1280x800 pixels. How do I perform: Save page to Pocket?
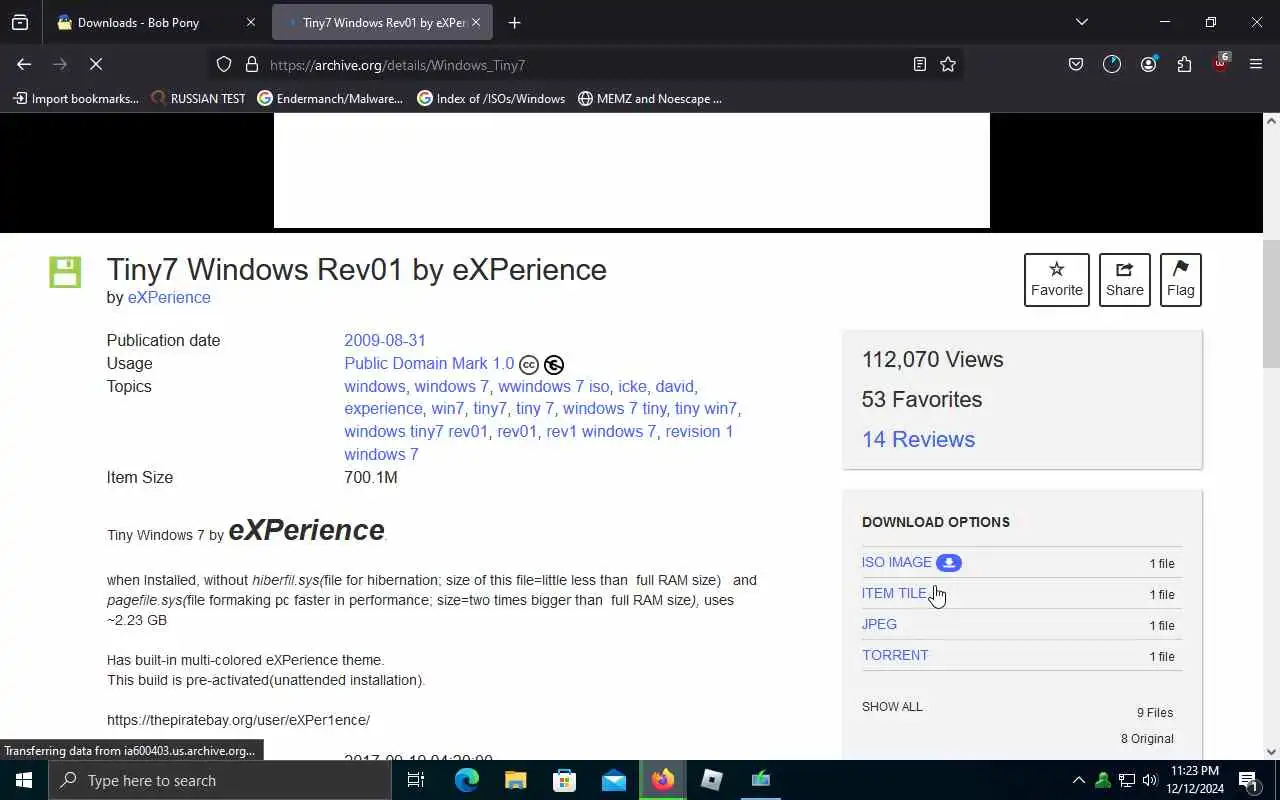[1076, 64]
